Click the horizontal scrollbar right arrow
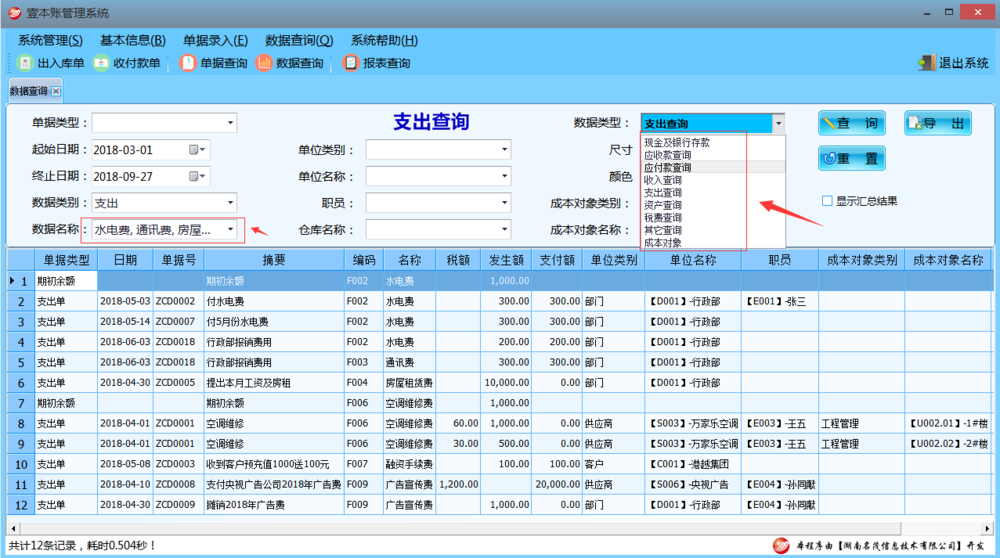Image resolution: width=1000 pixels, height=558 pixels. pos(987,528)
